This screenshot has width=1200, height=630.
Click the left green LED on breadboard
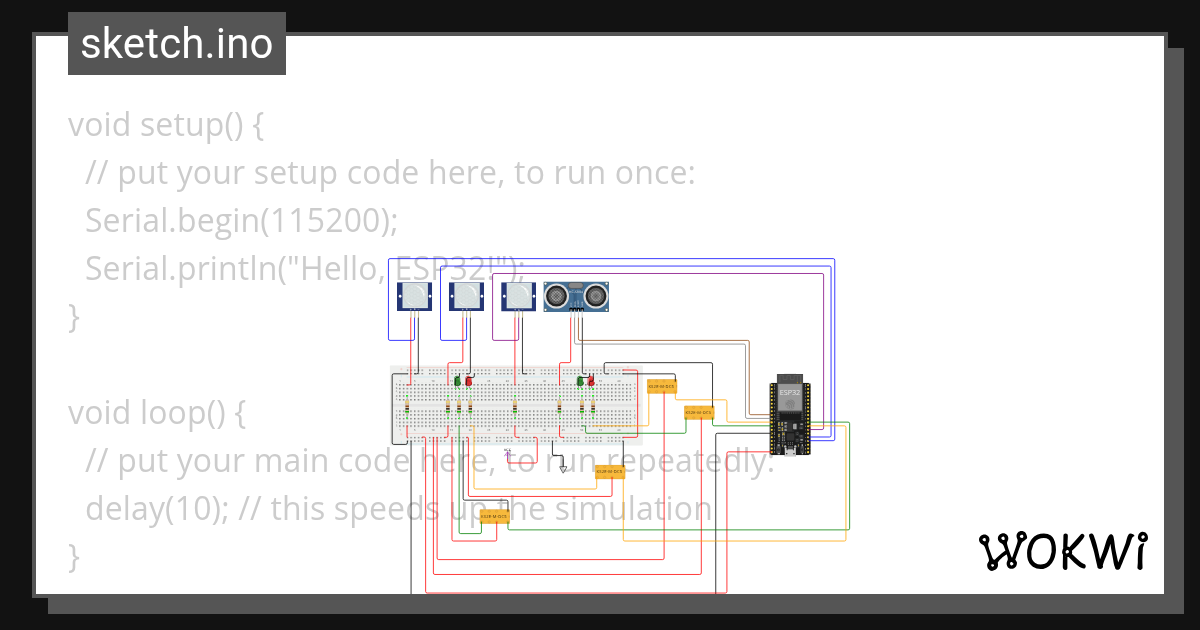(x=458, y=381)
